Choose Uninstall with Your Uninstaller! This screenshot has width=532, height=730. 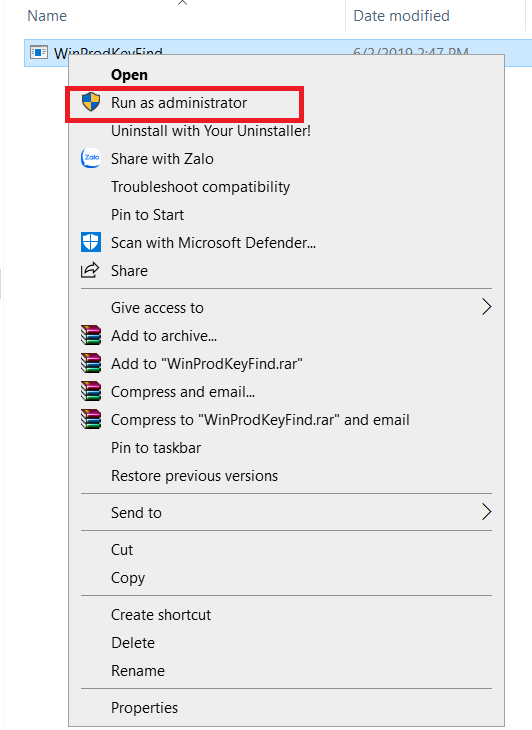pos(210,131)
